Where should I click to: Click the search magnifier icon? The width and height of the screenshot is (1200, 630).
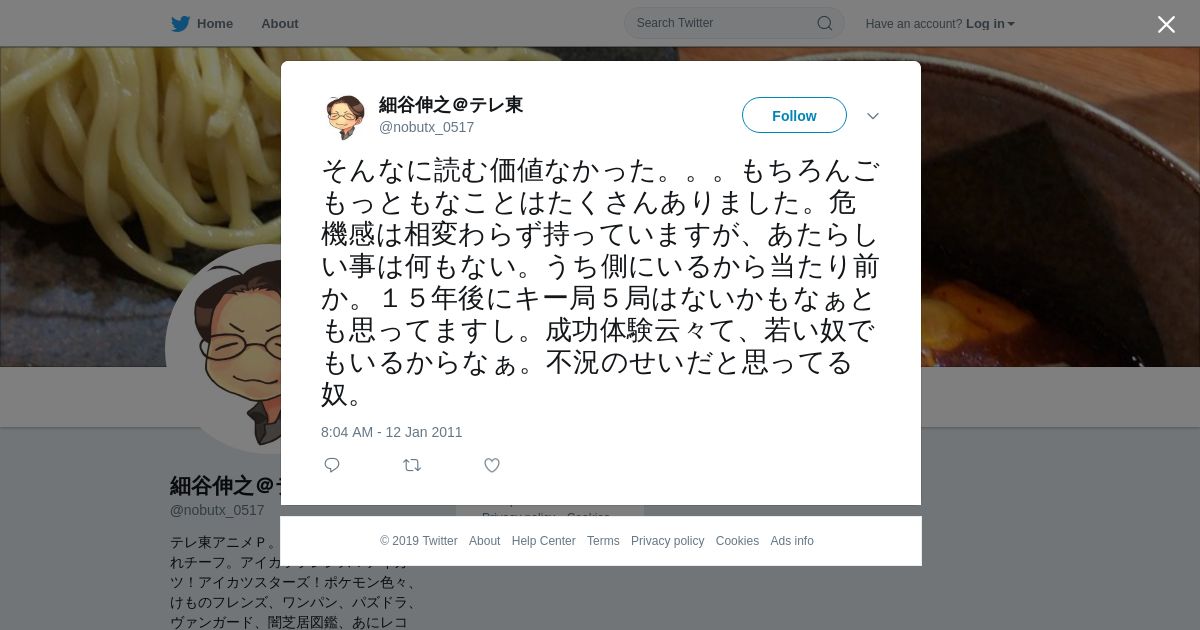click(x=825, y=23)
